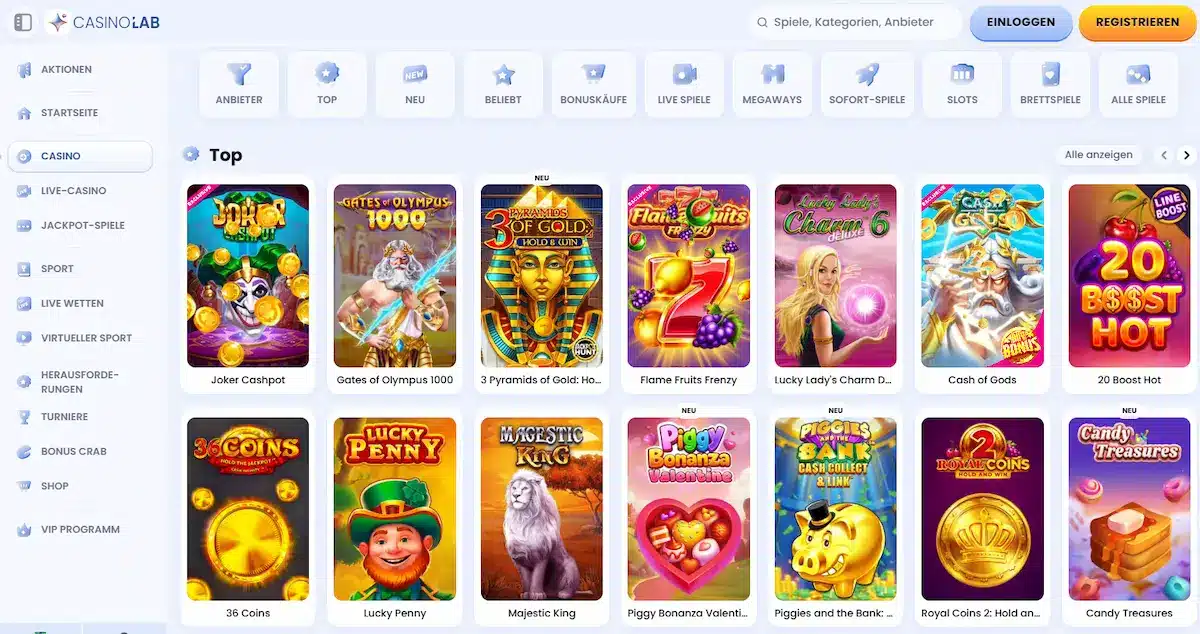
Task: Click the Einloggen button
Action: tap(1021, 22)
